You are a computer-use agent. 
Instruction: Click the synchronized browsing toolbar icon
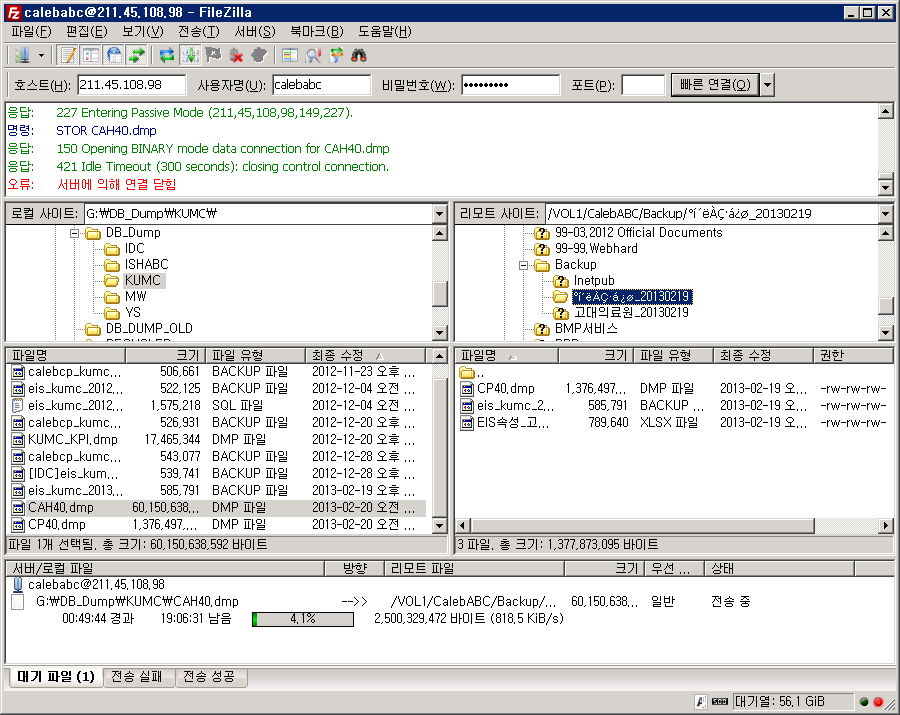coord(336,55)
